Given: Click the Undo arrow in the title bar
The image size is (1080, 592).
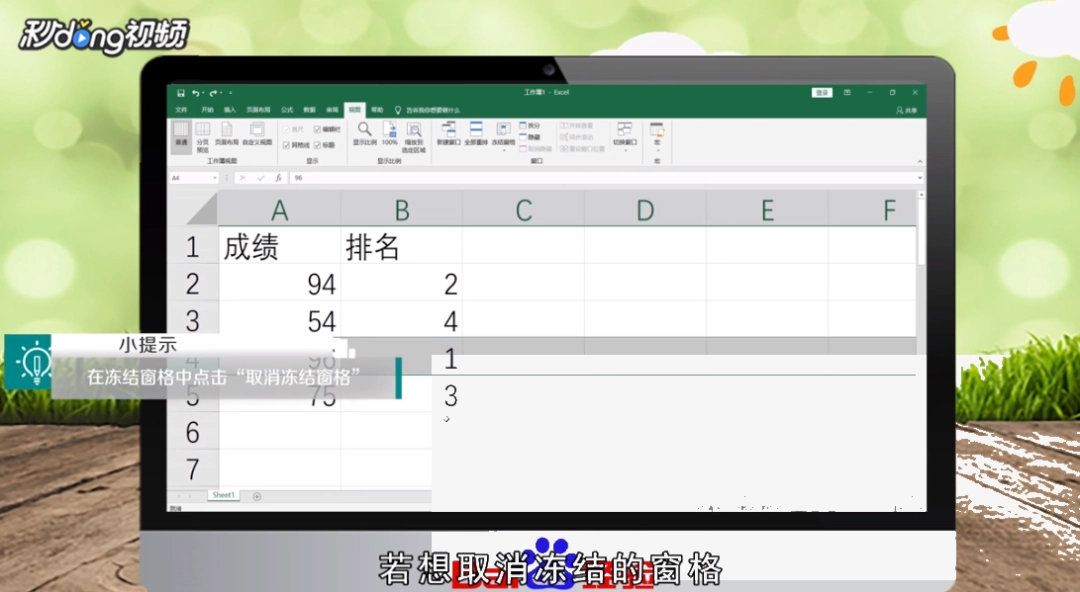Looking at the screenshot, I should tap(196, 93).
